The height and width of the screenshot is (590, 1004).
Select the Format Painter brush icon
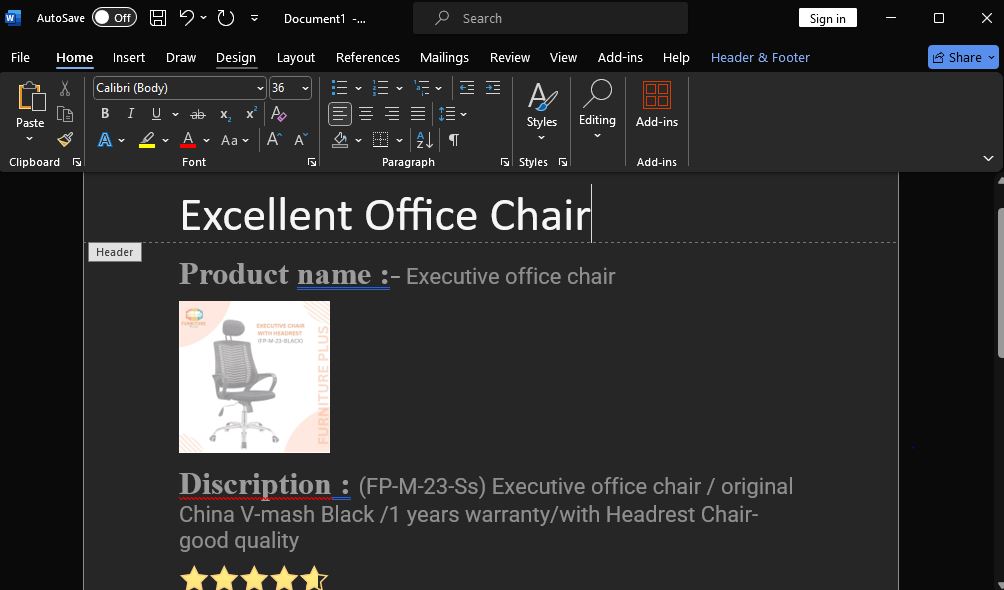click(65, 140)
